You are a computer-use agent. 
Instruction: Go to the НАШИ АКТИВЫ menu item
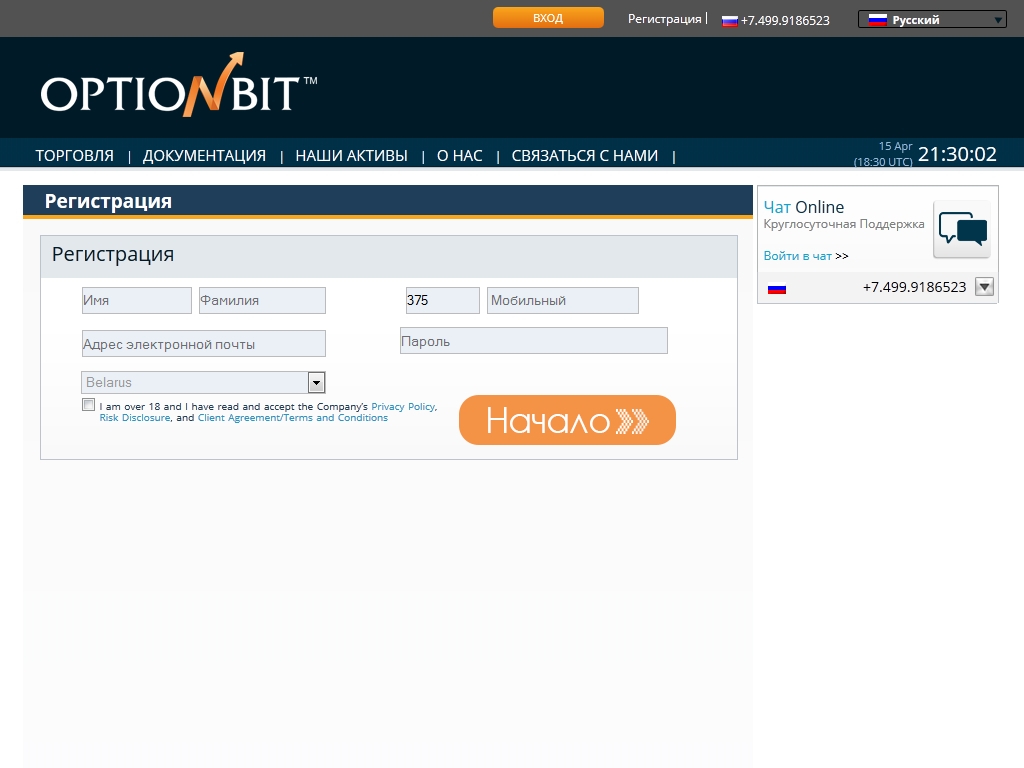[x=351, y=156]
